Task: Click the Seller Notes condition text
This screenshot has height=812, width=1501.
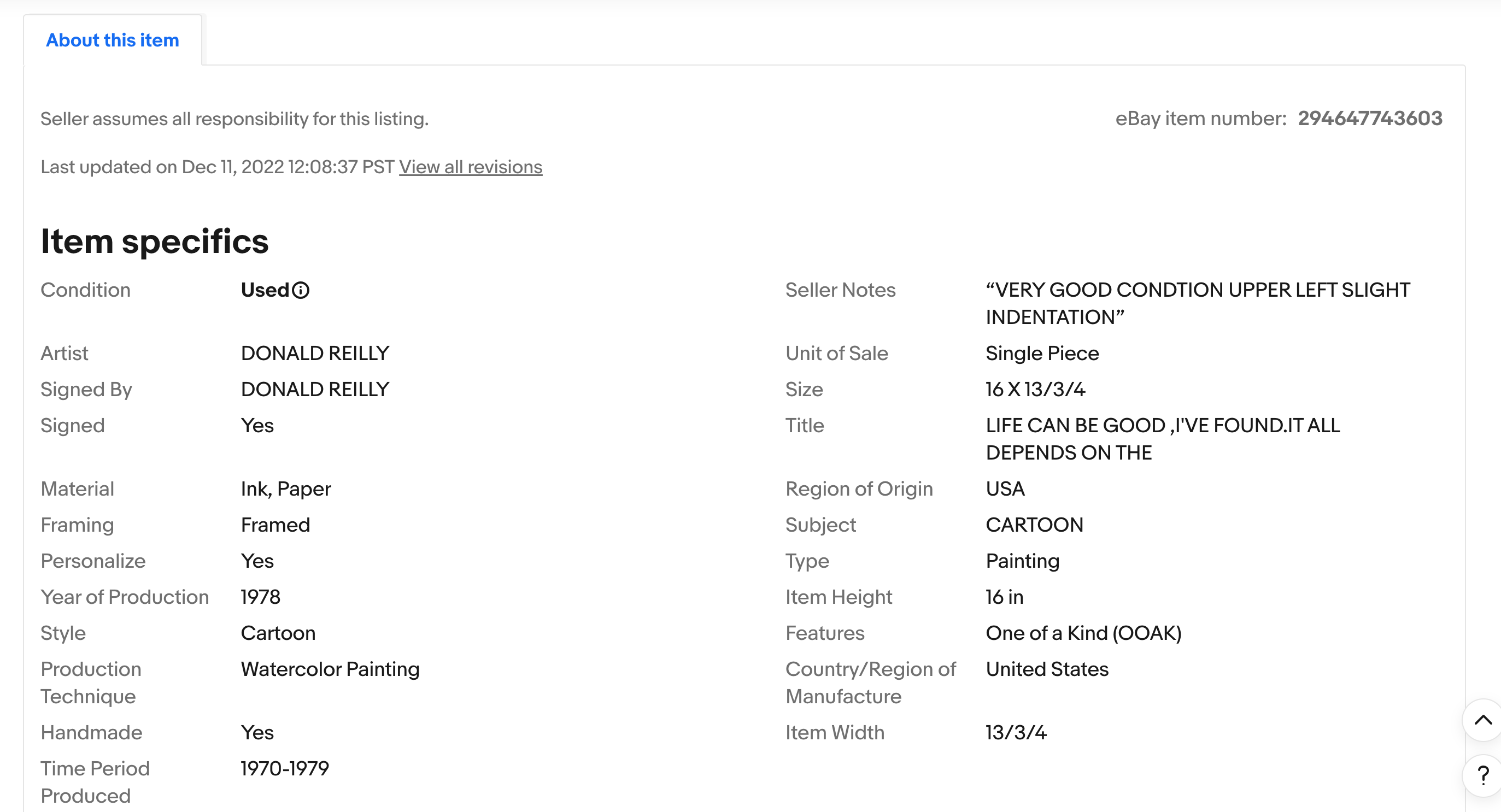Action: (x=1197, y=303)
